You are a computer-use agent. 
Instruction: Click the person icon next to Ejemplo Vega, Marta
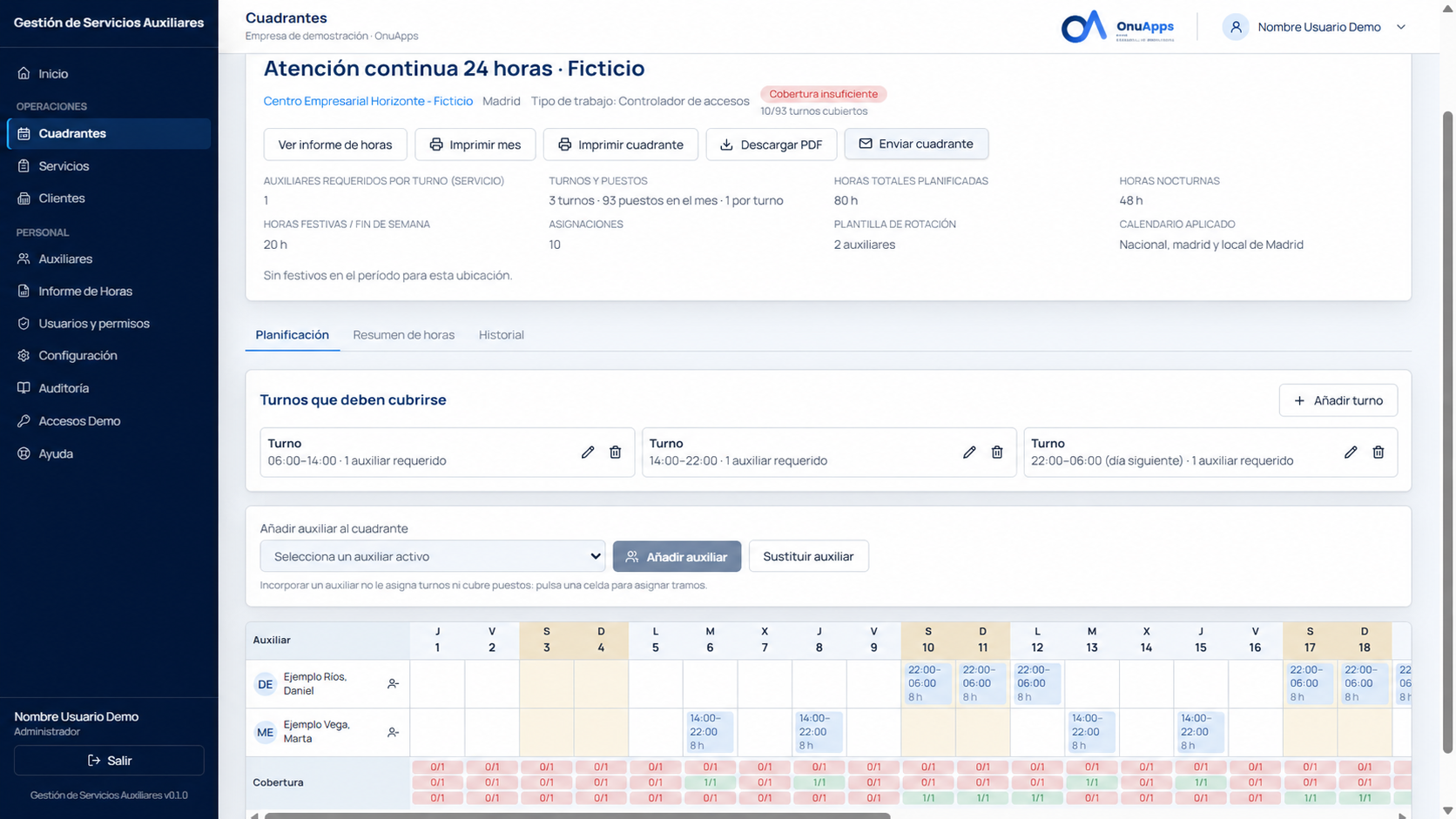(393, 733)
